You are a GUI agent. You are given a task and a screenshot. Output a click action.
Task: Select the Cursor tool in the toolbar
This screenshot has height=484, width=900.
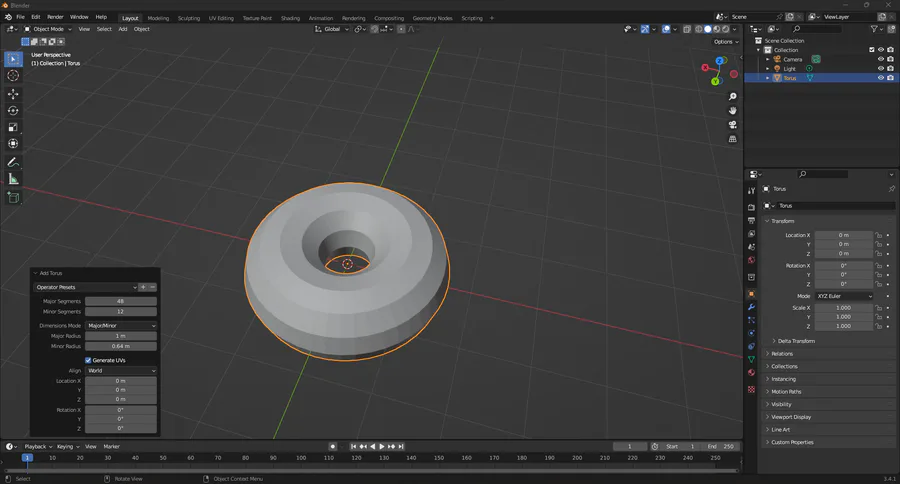[13, 76]
